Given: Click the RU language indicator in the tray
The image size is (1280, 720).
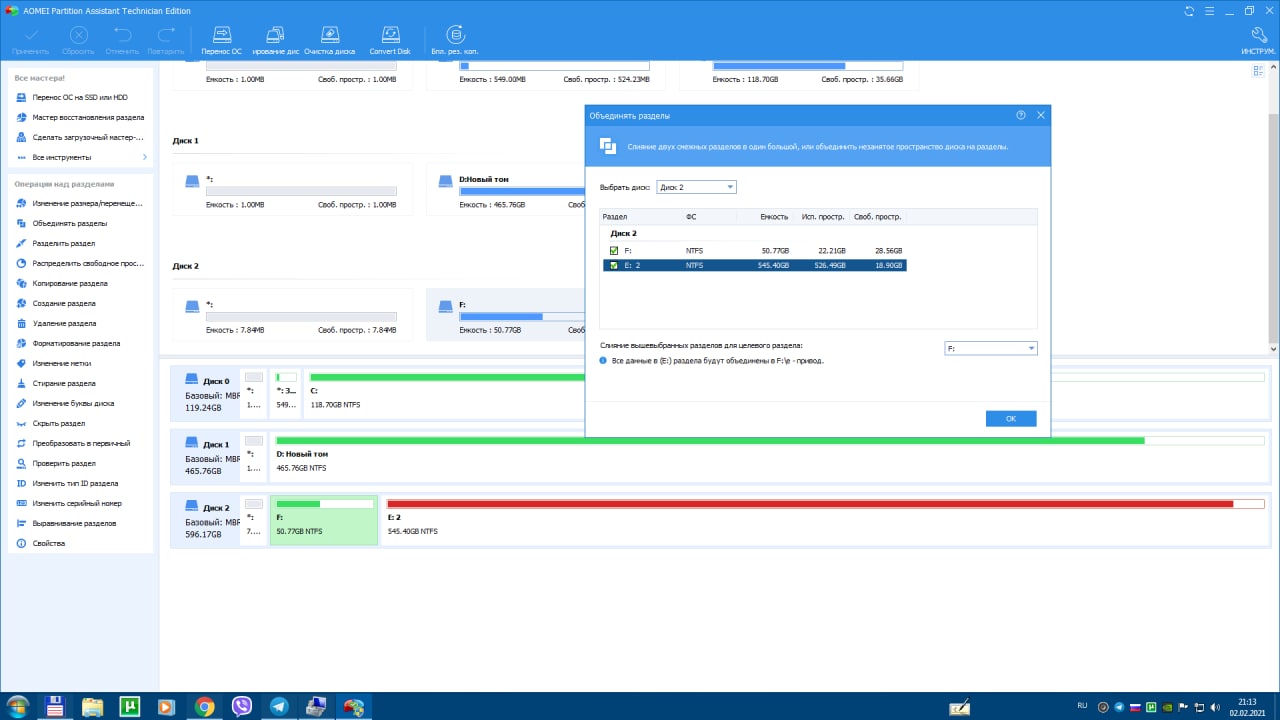Looking at the screenshot, I should pyautogui.click(x=1082, y=706).
